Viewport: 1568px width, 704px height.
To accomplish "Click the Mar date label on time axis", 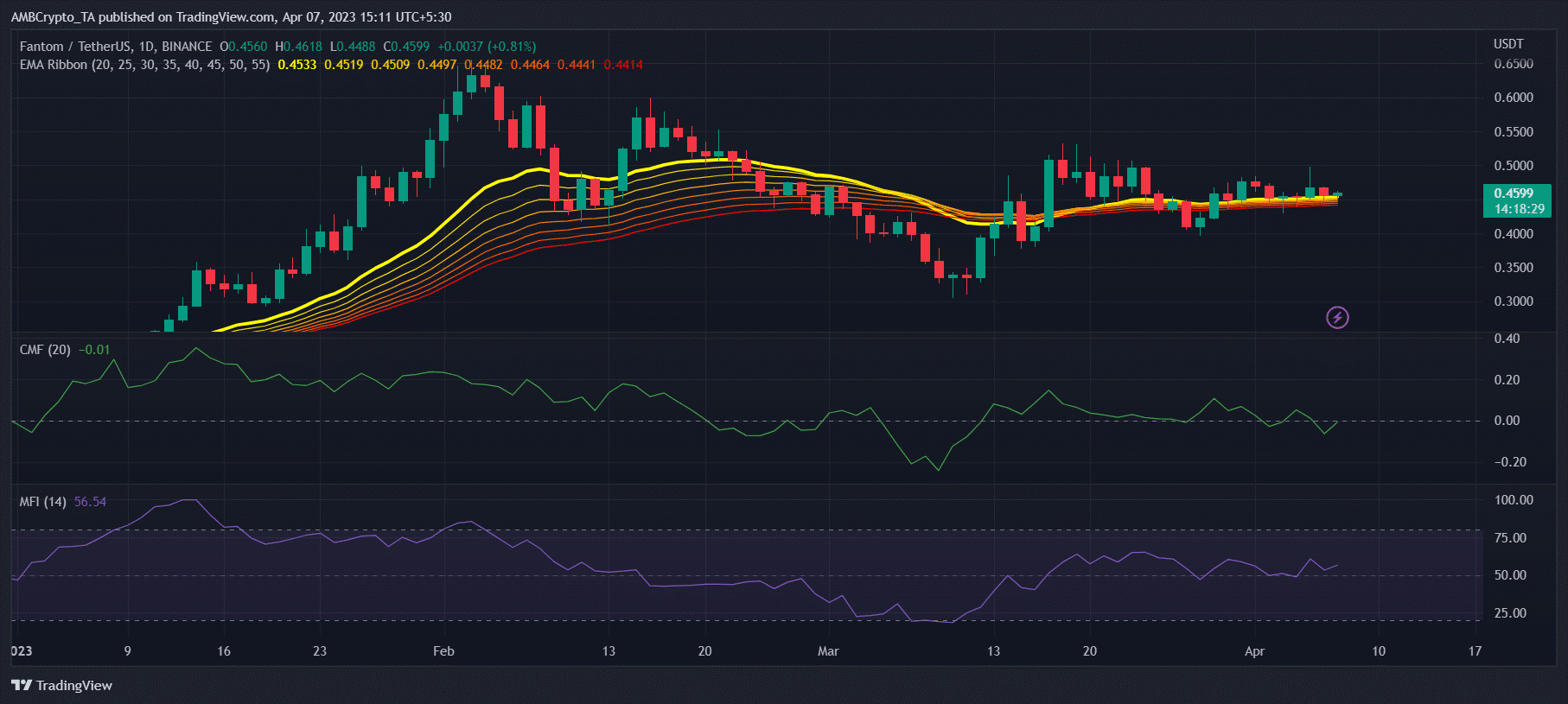I will 828,651.
